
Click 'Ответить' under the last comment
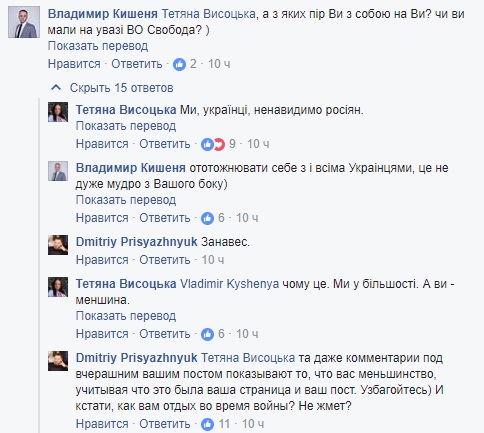(165, 424)
